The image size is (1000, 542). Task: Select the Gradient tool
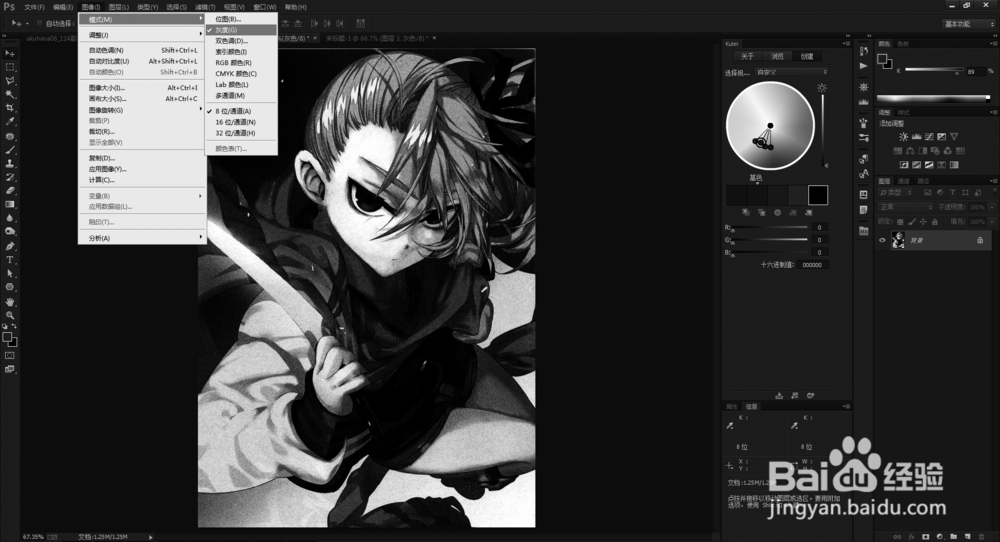10,205
